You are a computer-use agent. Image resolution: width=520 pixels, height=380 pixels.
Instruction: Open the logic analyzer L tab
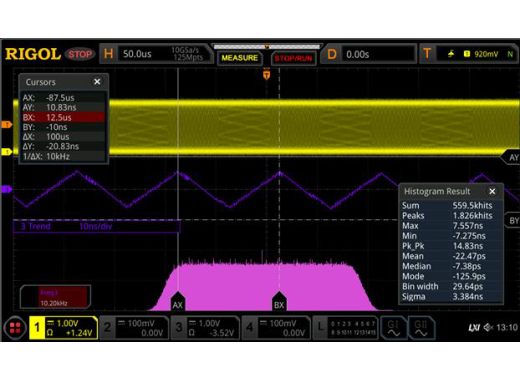pos(345,328)
